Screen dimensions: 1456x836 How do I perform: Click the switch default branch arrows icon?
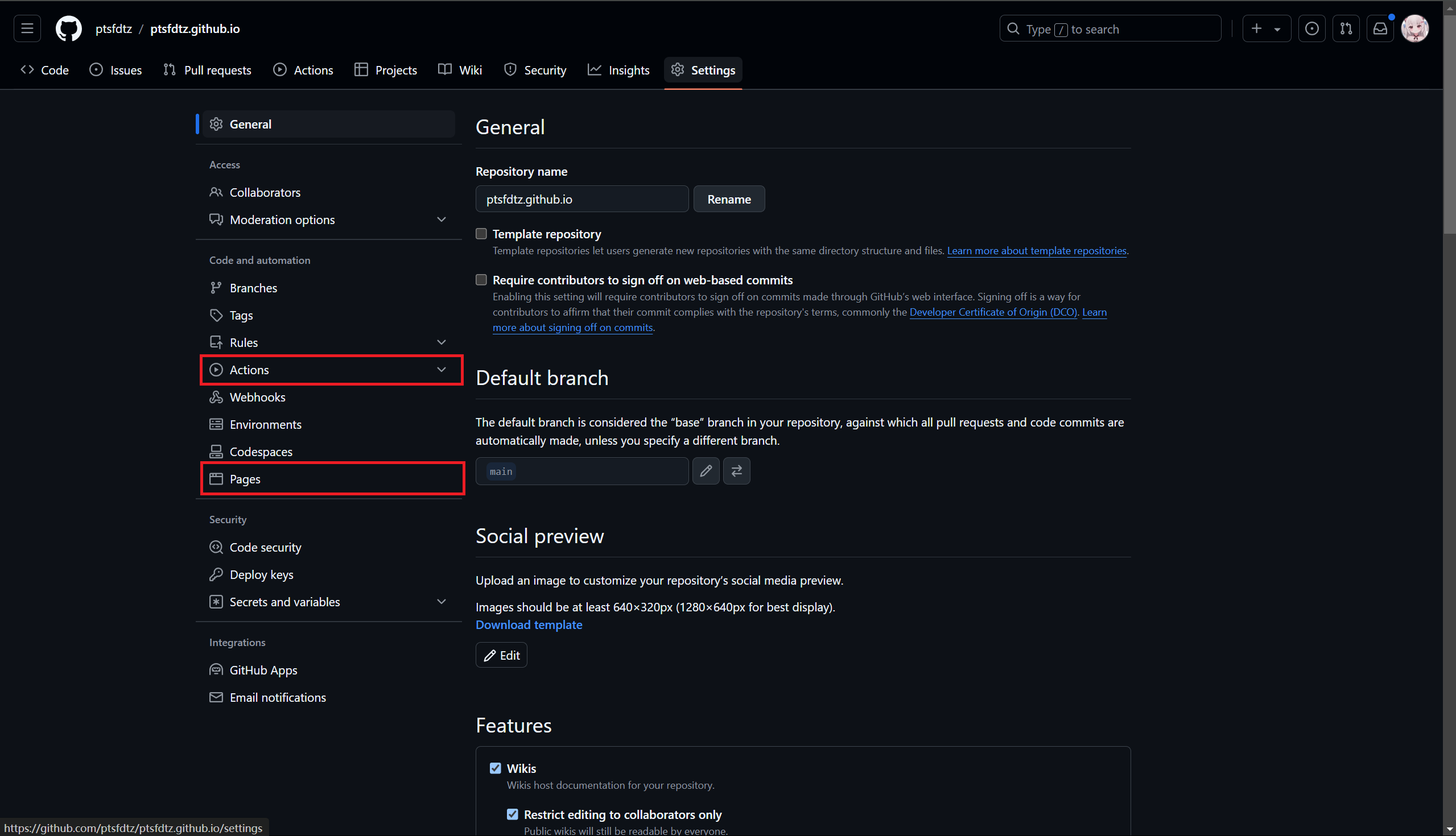pyautogui.click(x=736, y=471)
